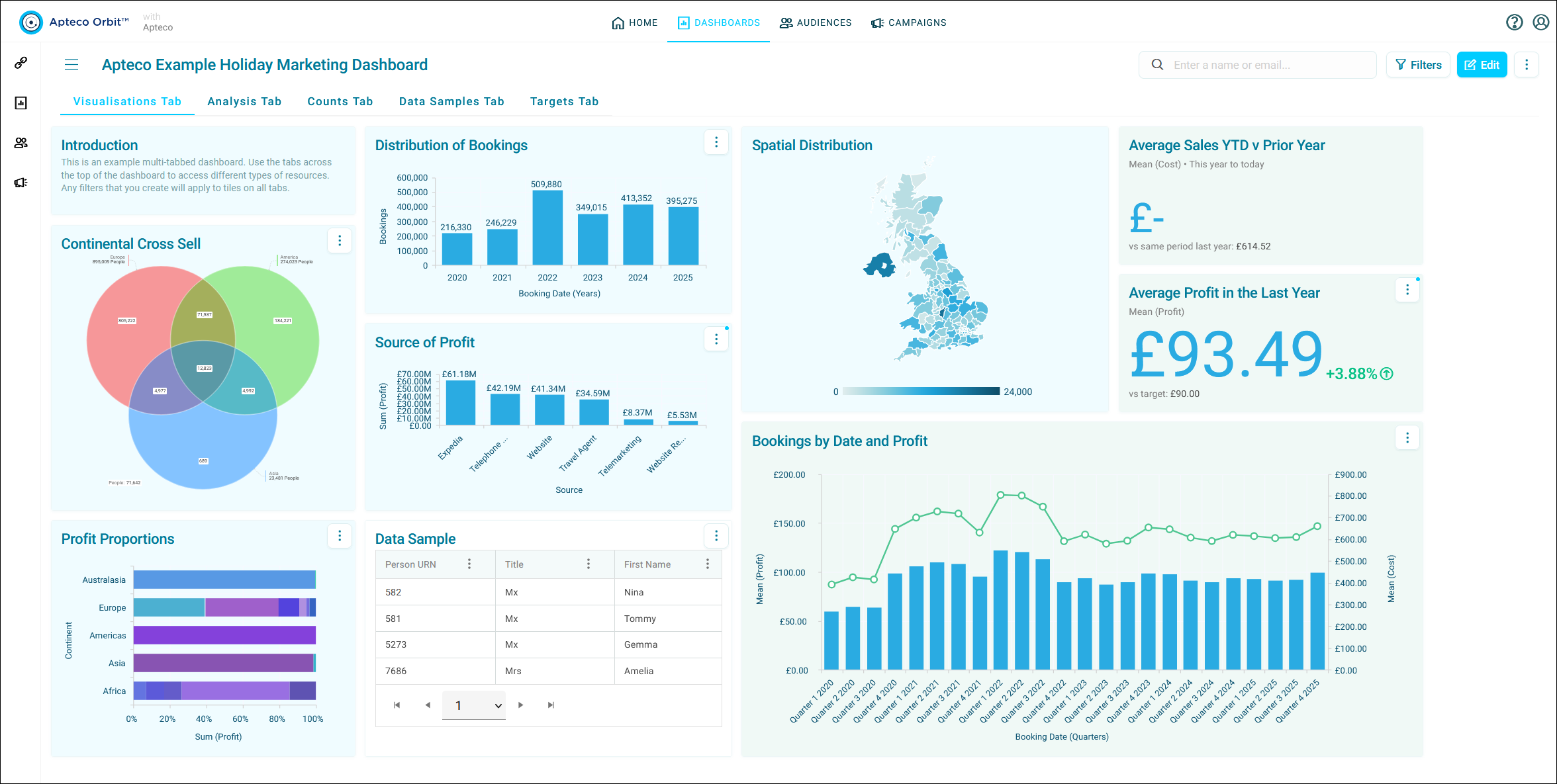Go to last page of Data Sample
The height and width of the screenshot is (784, 1557).
pos(551,705)
